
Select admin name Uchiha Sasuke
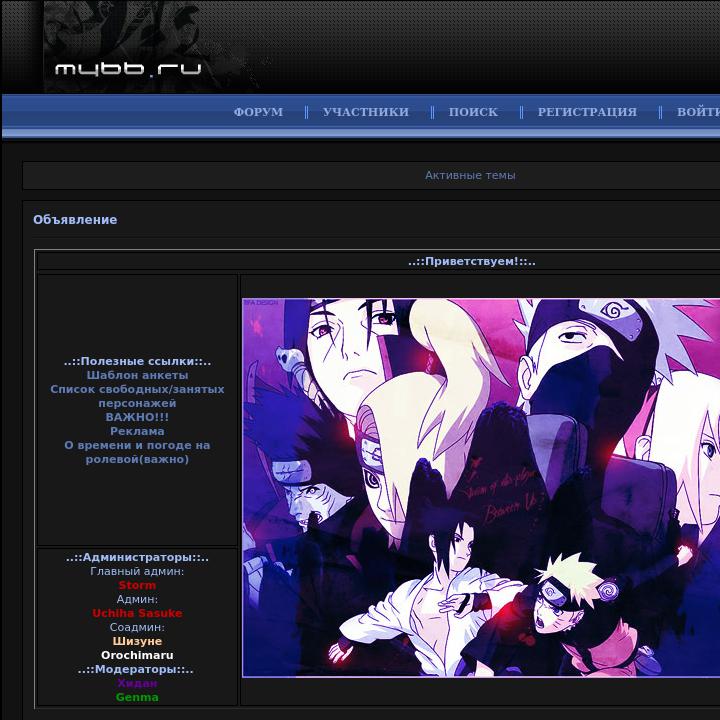[x=137, y=613]
